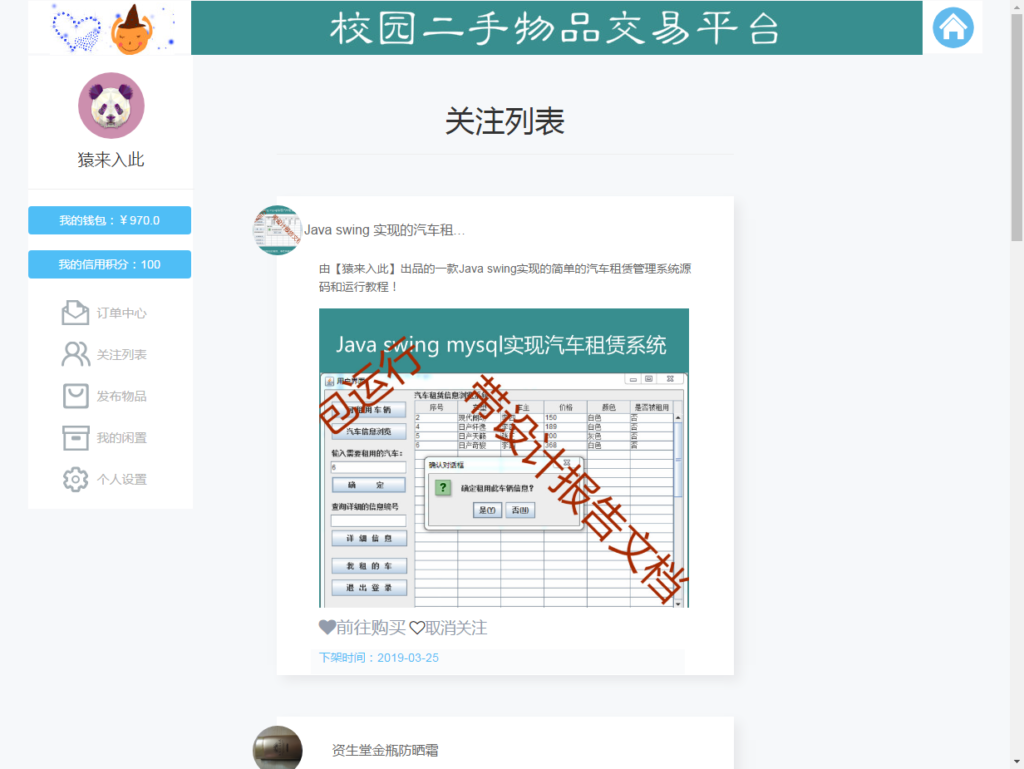This screenshot has width=1024, height=769.
Task: Click the home icon at top right
Action: [x=952, y=27]
